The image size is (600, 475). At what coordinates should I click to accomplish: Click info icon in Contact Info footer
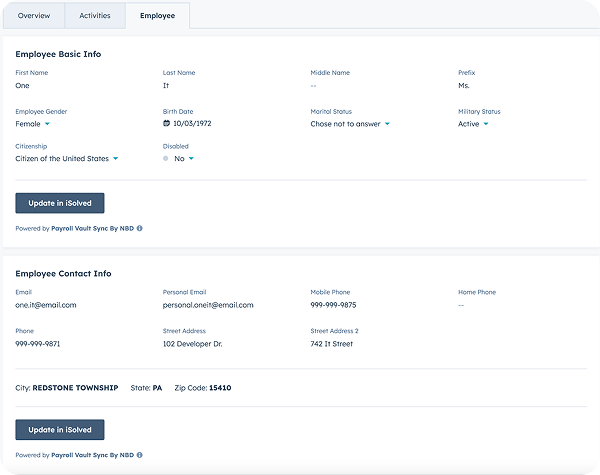click(x=140, y=455)
